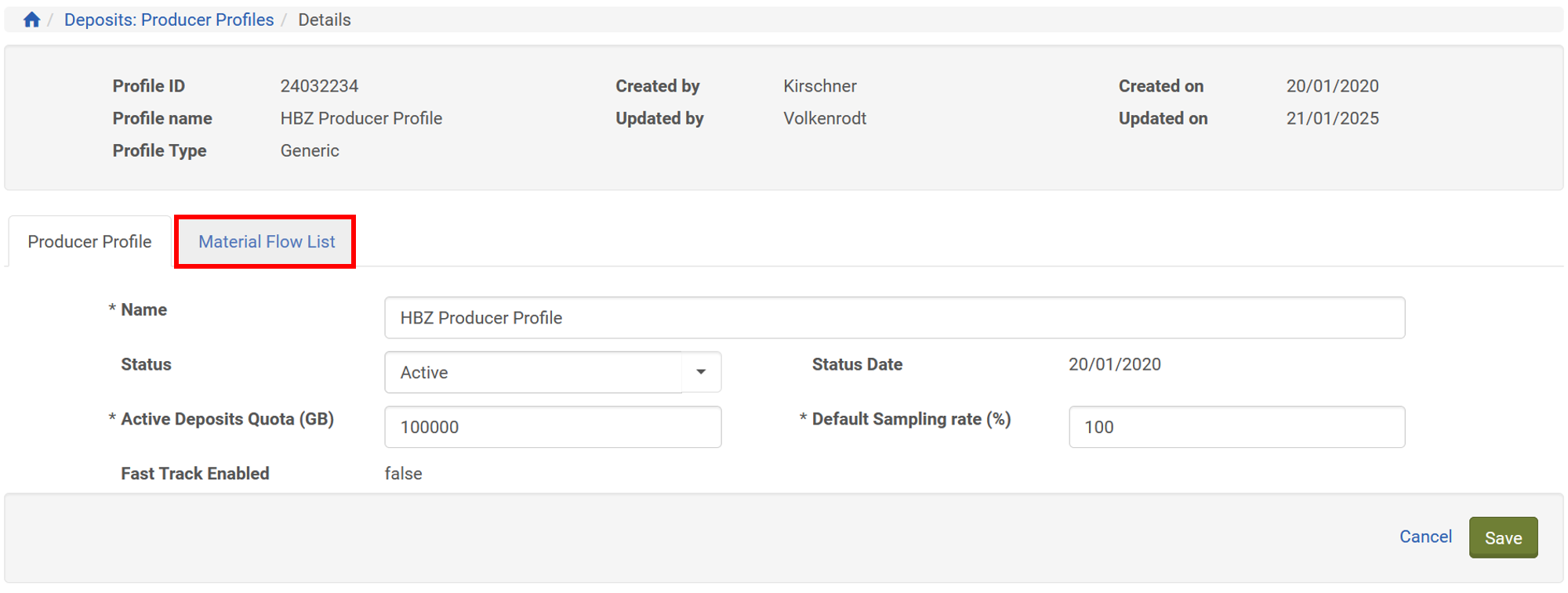Click the Status Date value

[1114, 364]
